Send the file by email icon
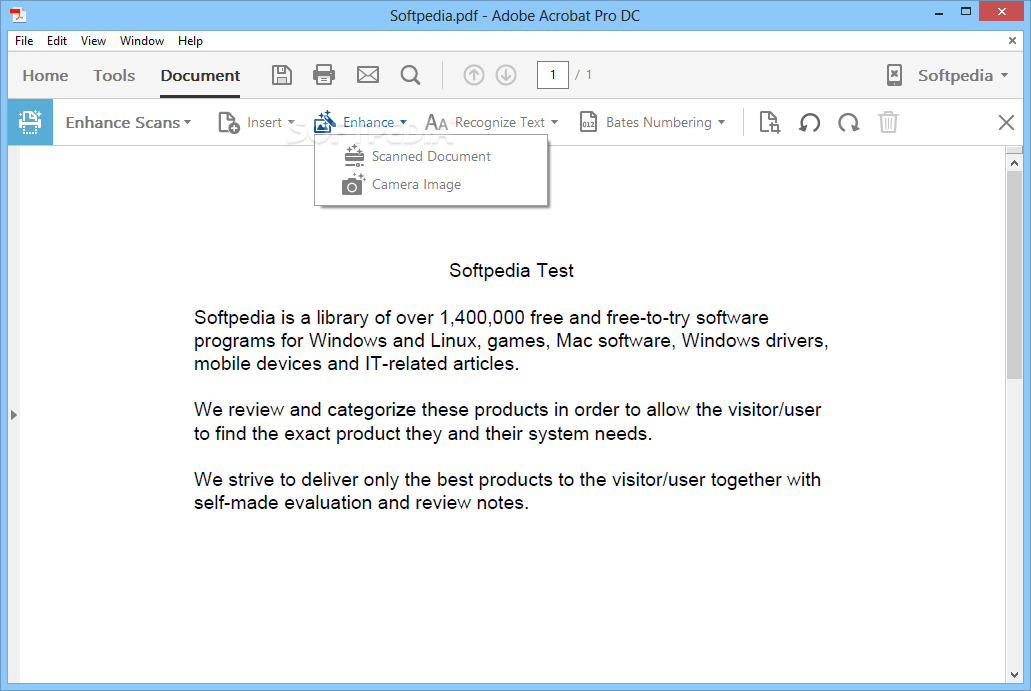The width and height of the screenshot is (1031, 691). [368, 75]
